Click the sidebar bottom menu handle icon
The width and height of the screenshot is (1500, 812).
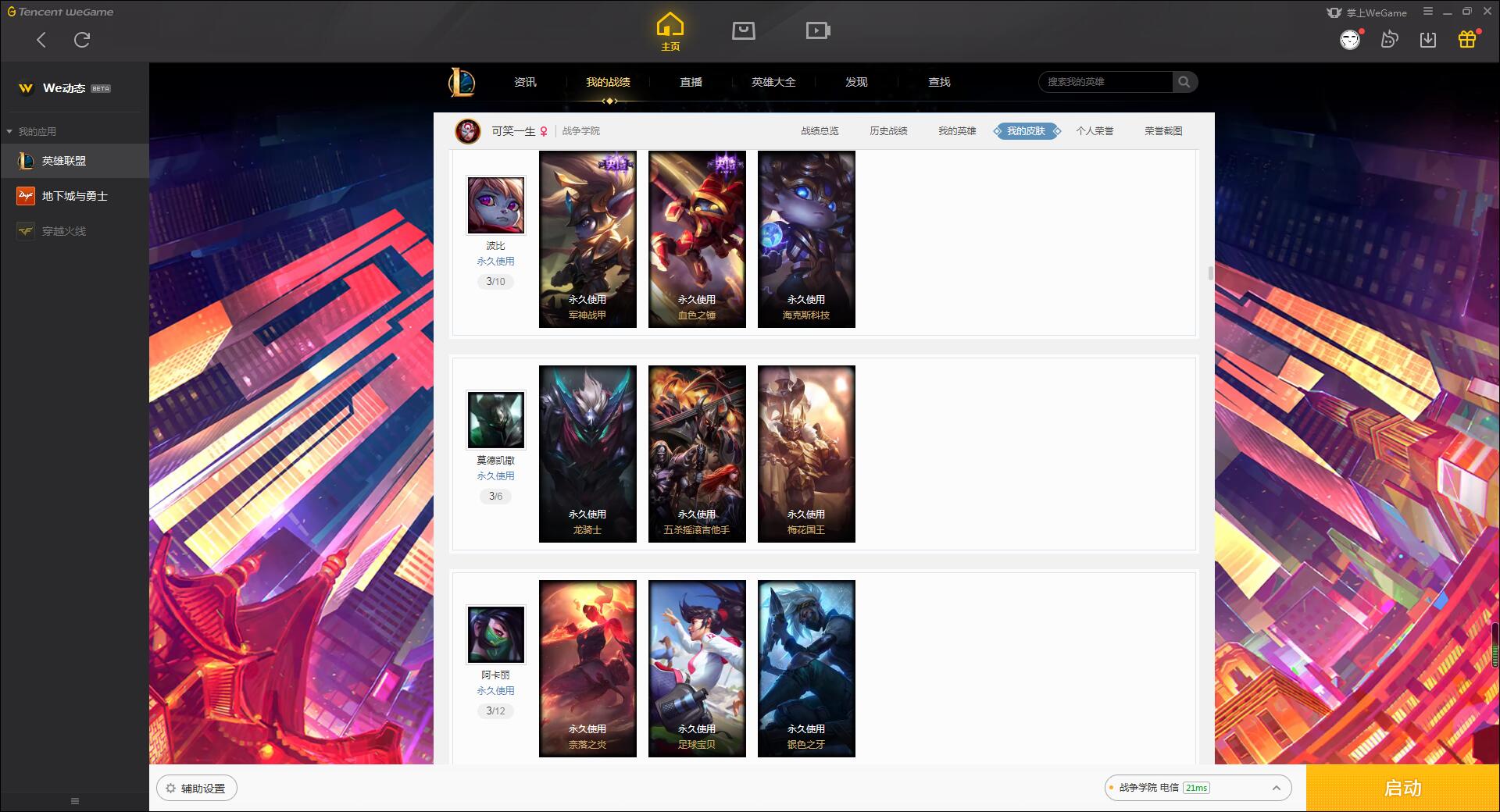(75, 801)
